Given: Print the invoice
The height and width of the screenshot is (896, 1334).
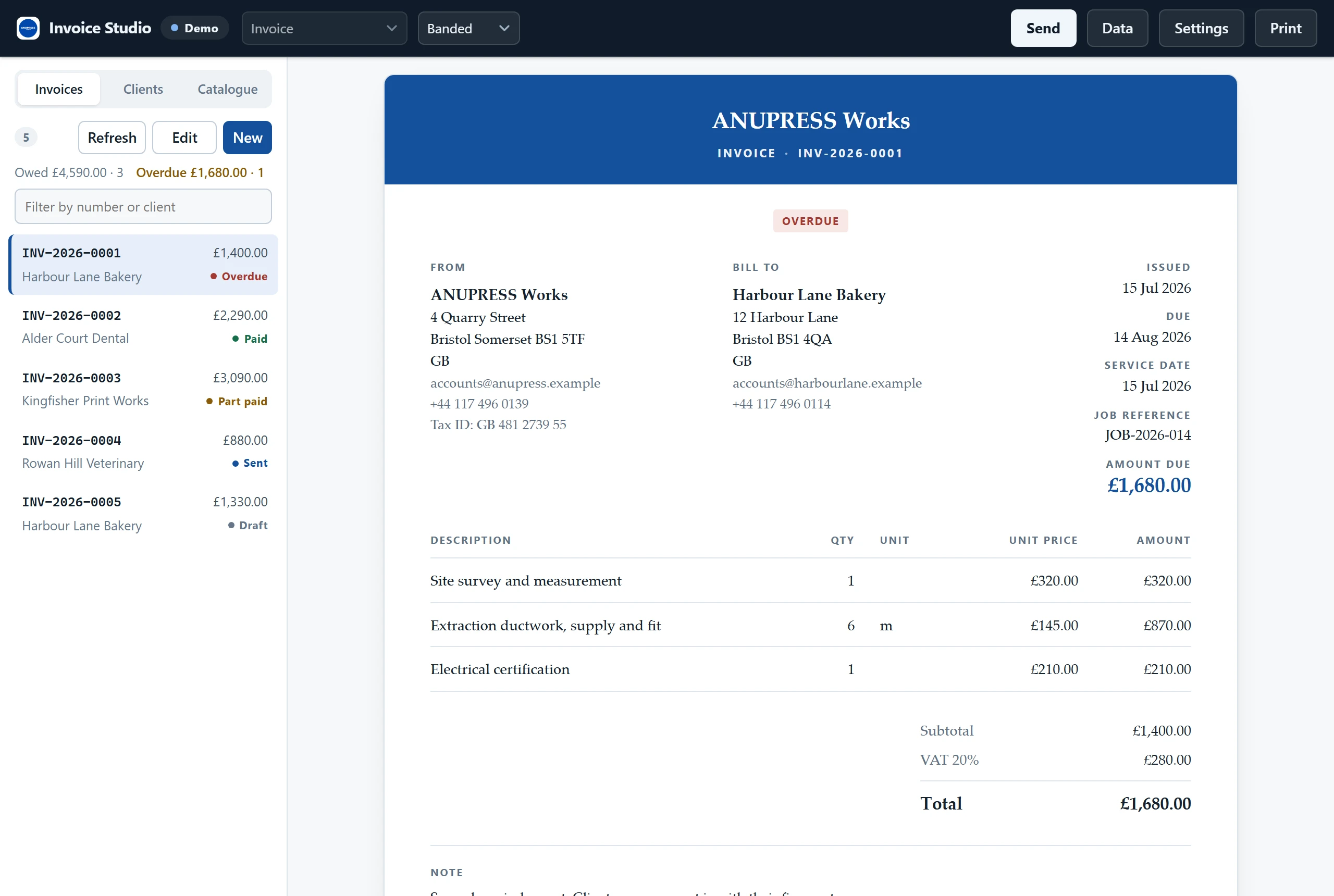Looking at the screenshot, I should 1285,28.
